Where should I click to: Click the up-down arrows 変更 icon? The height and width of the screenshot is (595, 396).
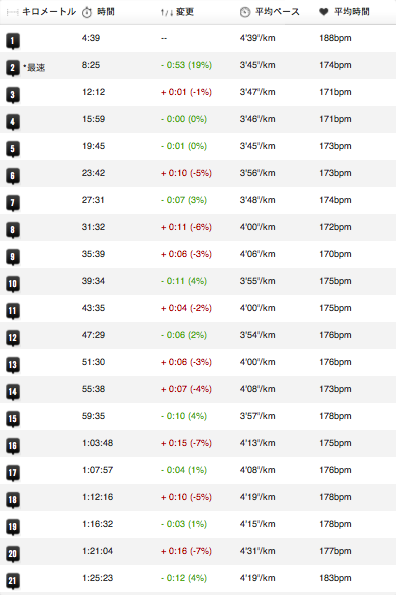coord(167,13)
